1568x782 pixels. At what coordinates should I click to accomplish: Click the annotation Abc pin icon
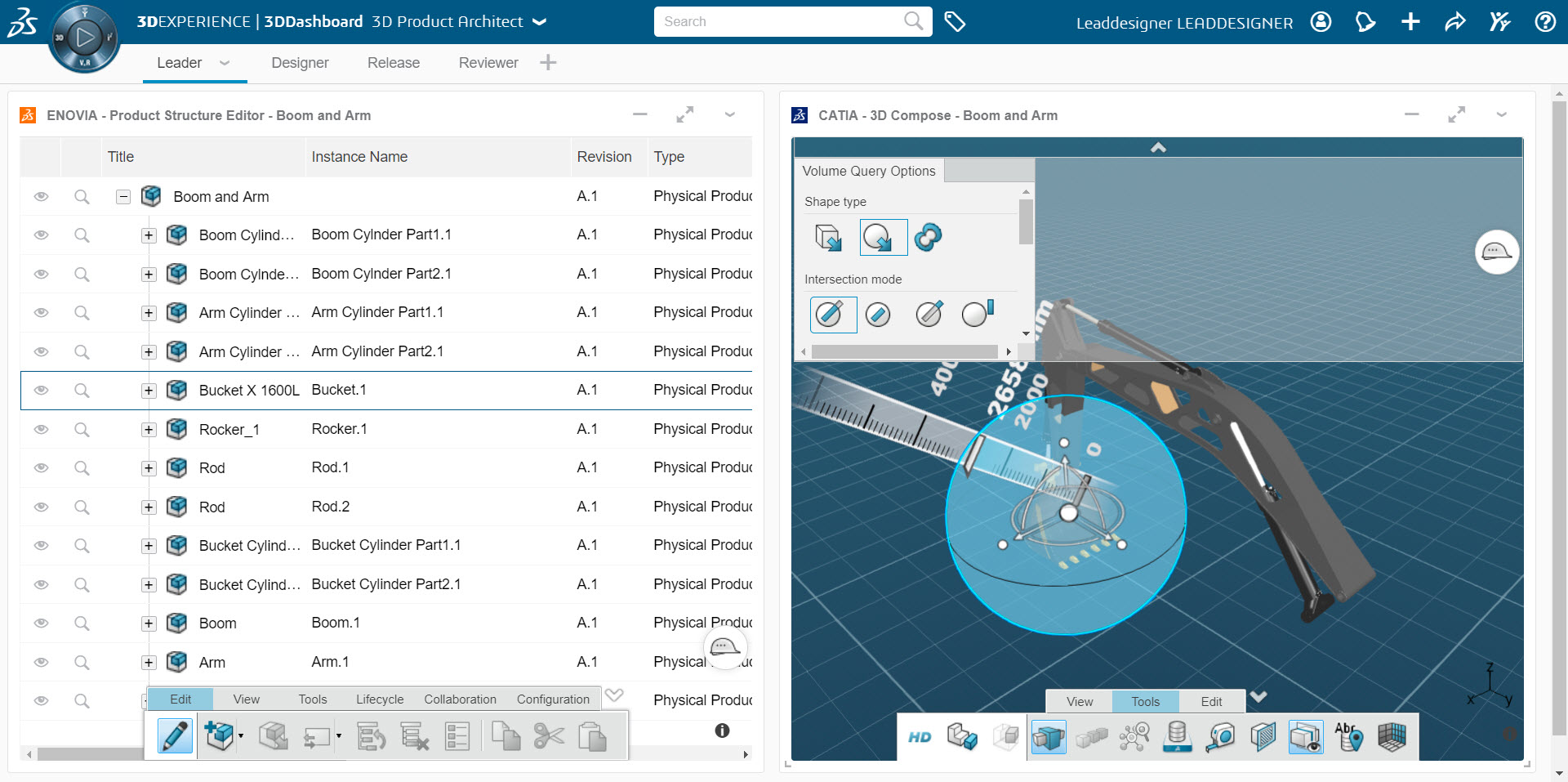click(x=1348, y=737)
